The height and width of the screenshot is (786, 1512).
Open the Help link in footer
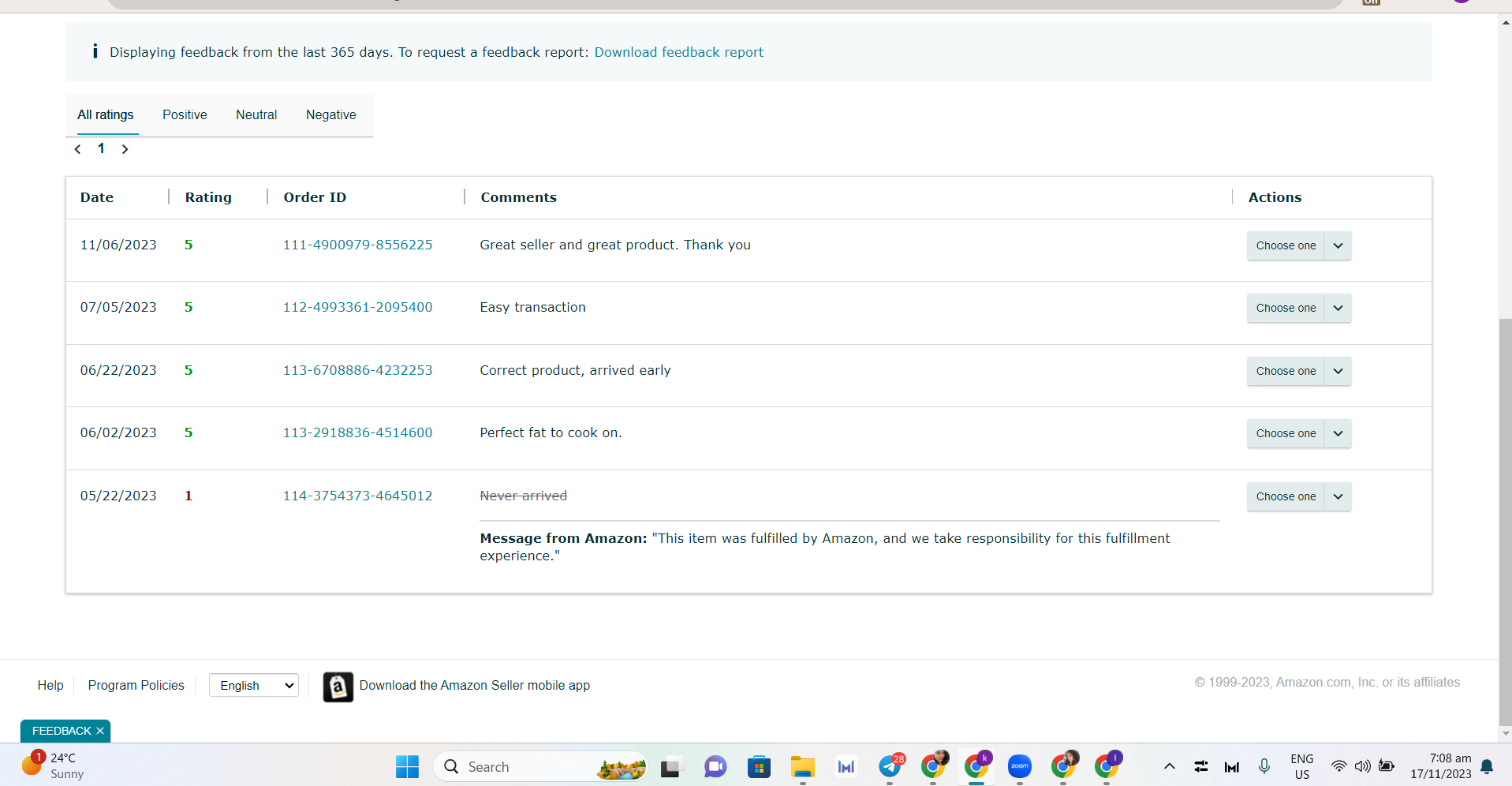coord(50,685)
